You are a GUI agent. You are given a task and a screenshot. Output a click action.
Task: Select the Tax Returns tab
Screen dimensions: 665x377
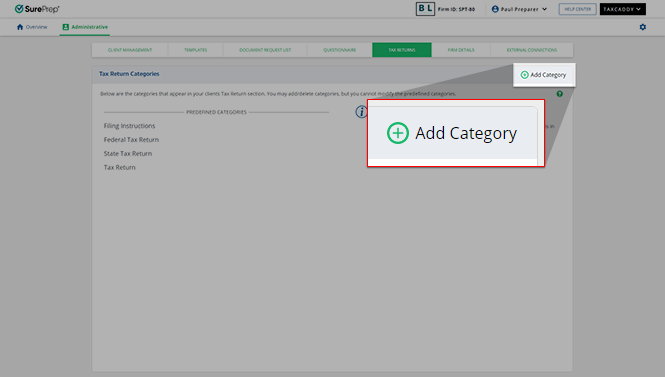pos(402,50)
